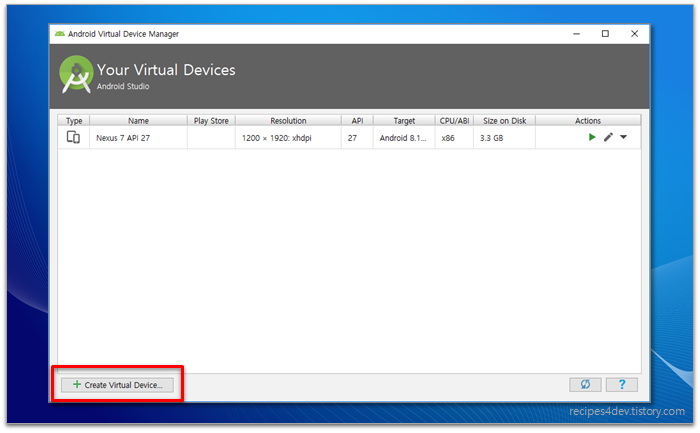Viewport: 700px width, 433px height.
Task: Click the Android Studio logo in header
Action: tap(76, 74)
